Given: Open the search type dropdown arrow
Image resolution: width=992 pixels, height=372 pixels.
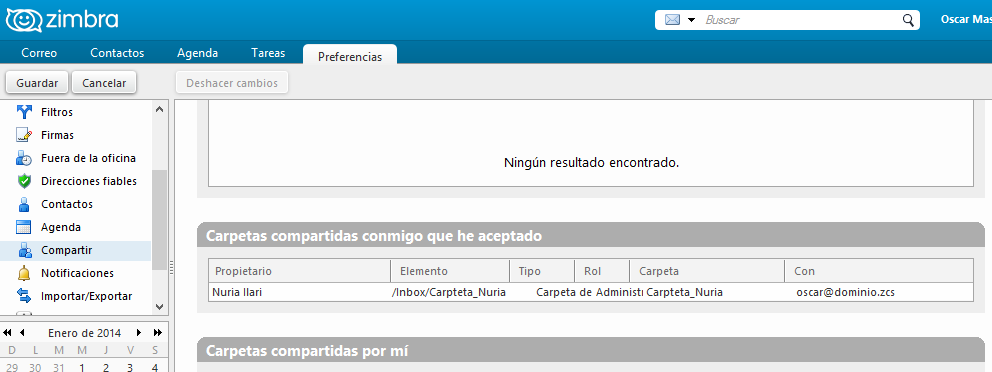Looking at the screenshot, I should tap(691, 20).
